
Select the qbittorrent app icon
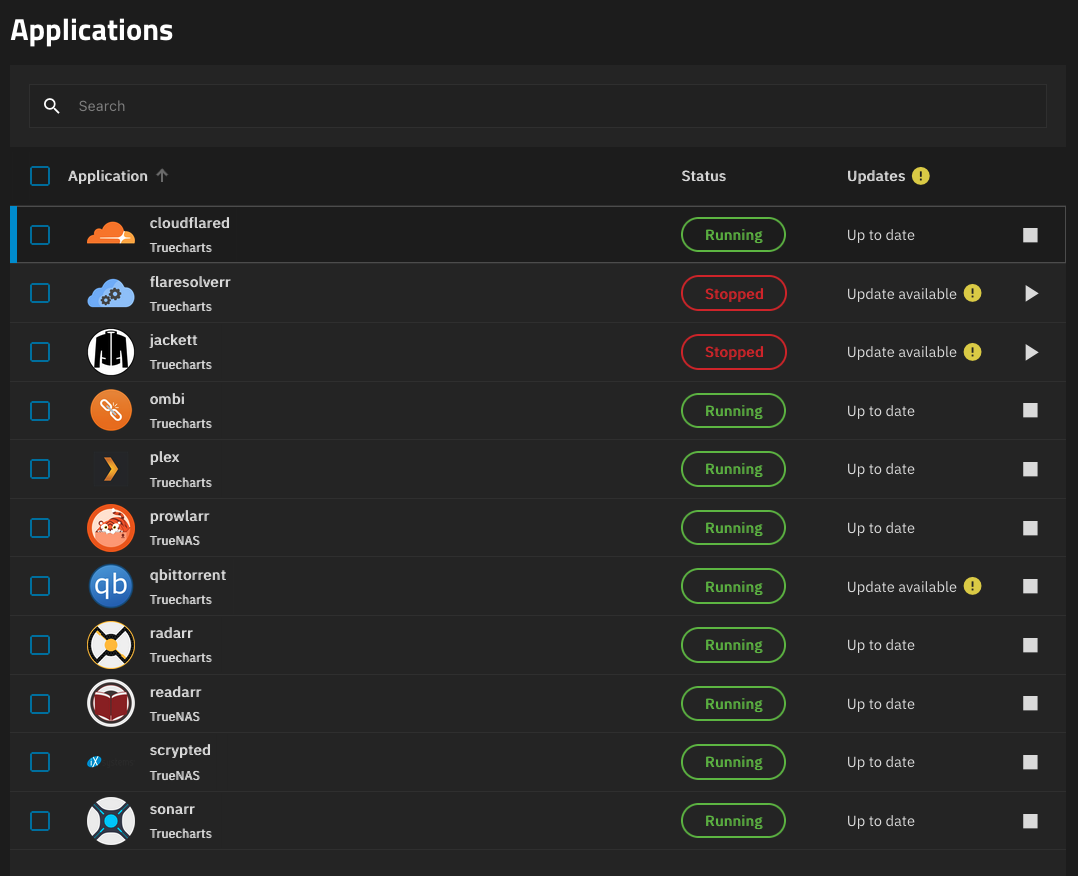click(x=110, y=586)
